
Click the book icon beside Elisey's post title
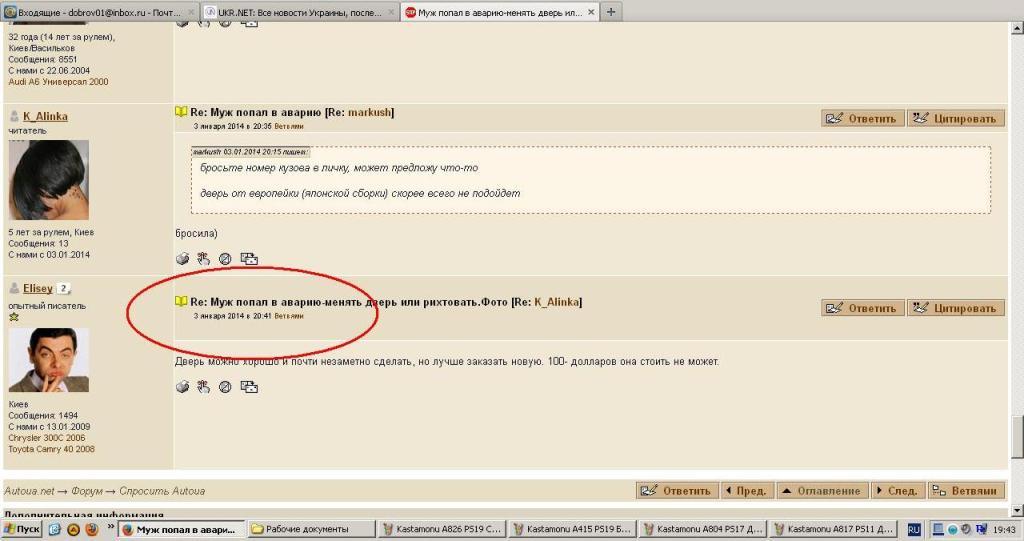click(181, 301)
